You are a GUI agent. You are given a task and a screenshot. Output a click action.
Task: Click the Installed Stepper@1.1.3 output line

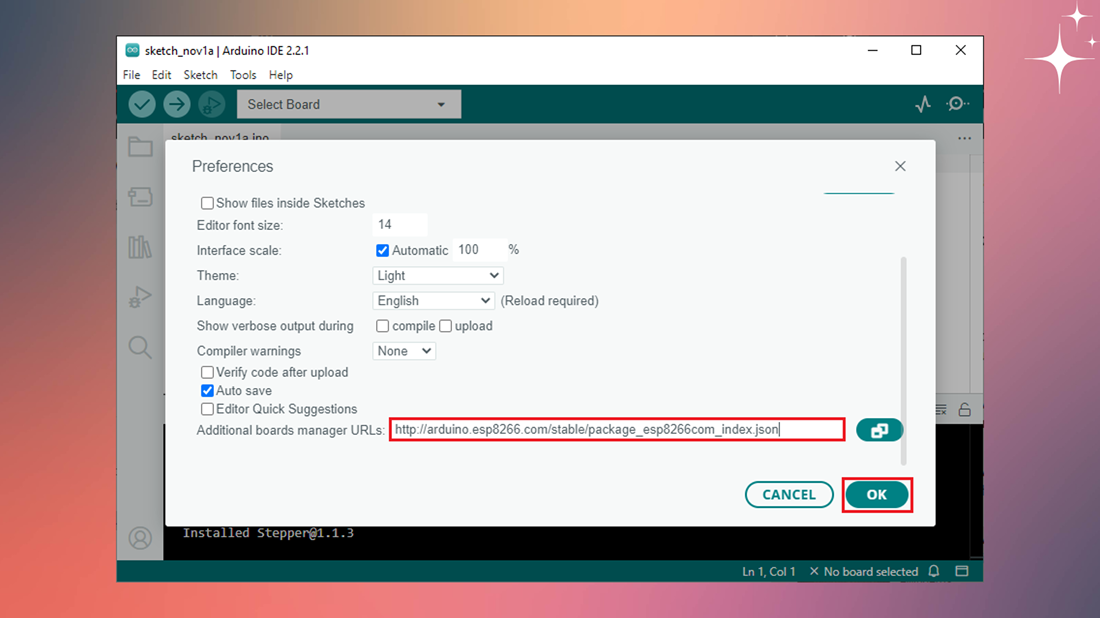(x=269, y=533)
